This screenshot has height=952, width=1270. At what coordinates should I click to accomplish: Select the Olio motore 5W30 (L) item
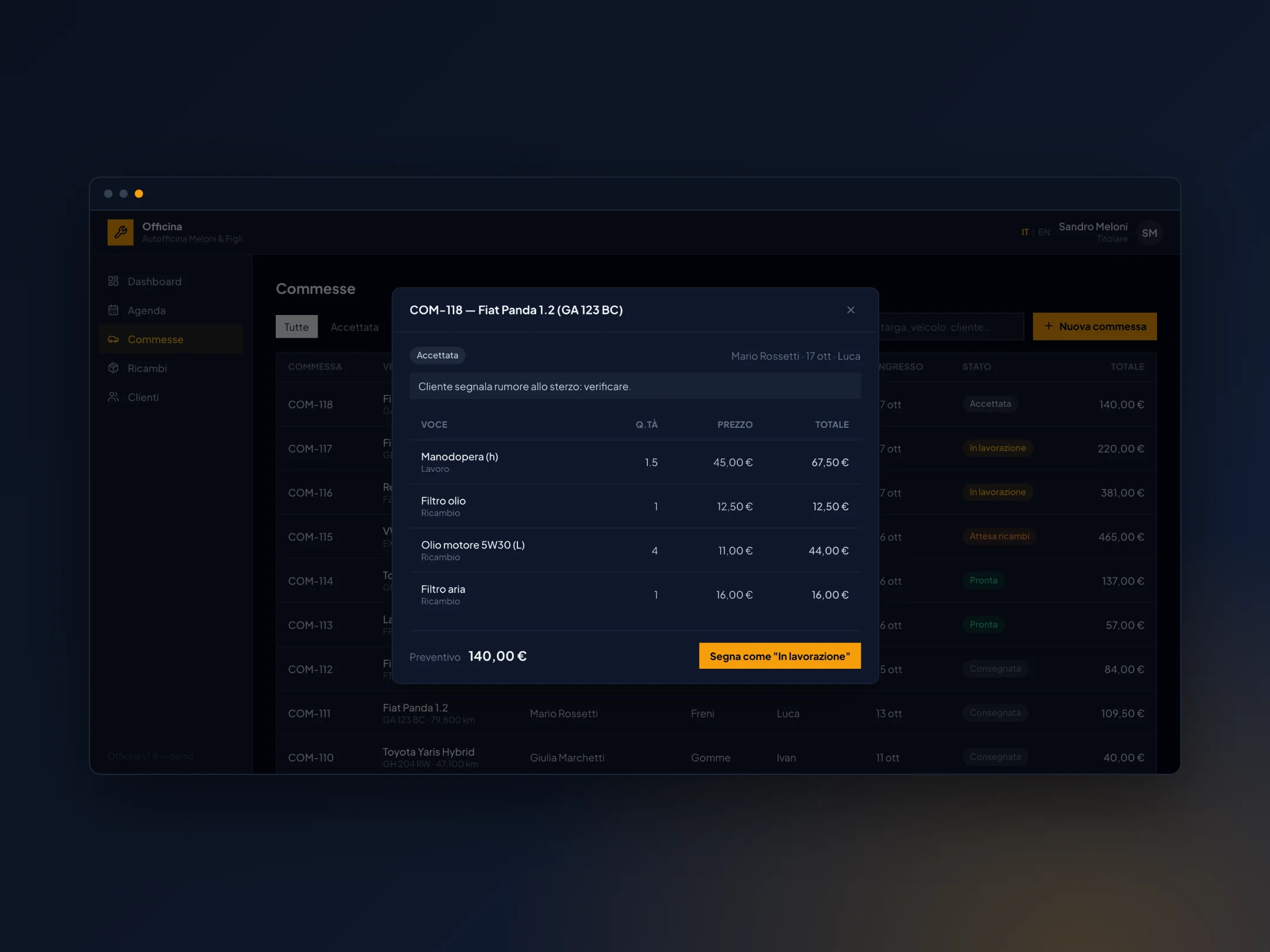point(635,550)
